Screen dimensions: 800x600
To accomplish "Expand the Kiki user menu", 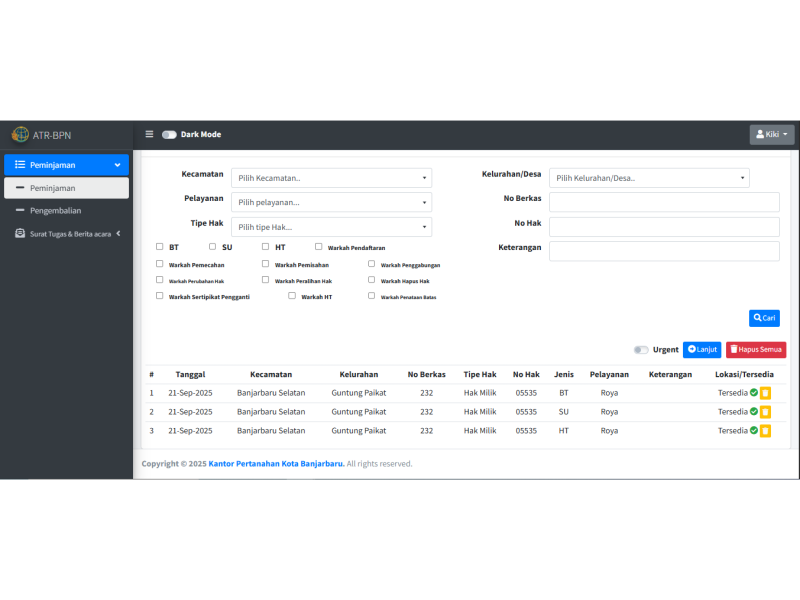I will (x=771, y=134).
